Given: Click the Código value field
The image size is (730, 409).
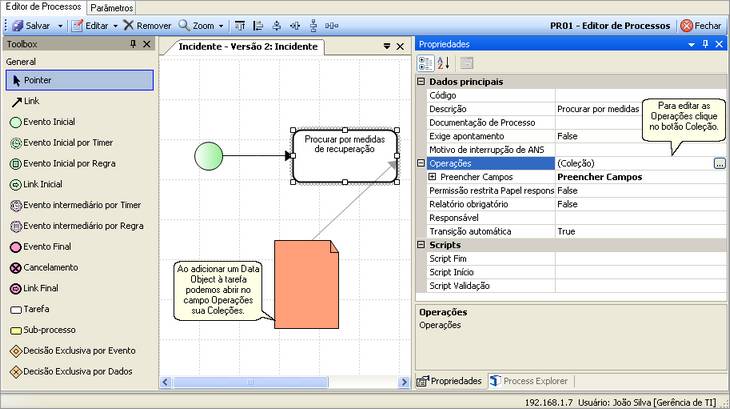Looking at the screenshot, I should [641, 95].
